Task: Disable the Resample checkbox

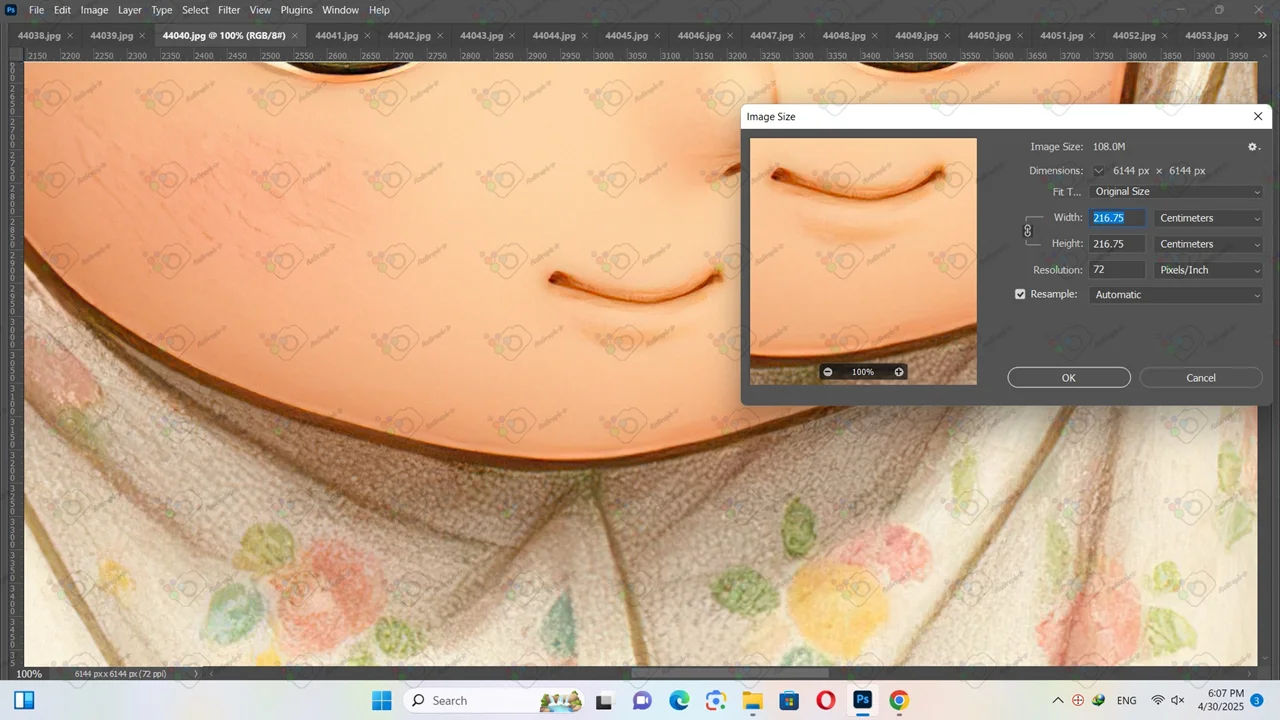Action: click(x=1020, y=295)
